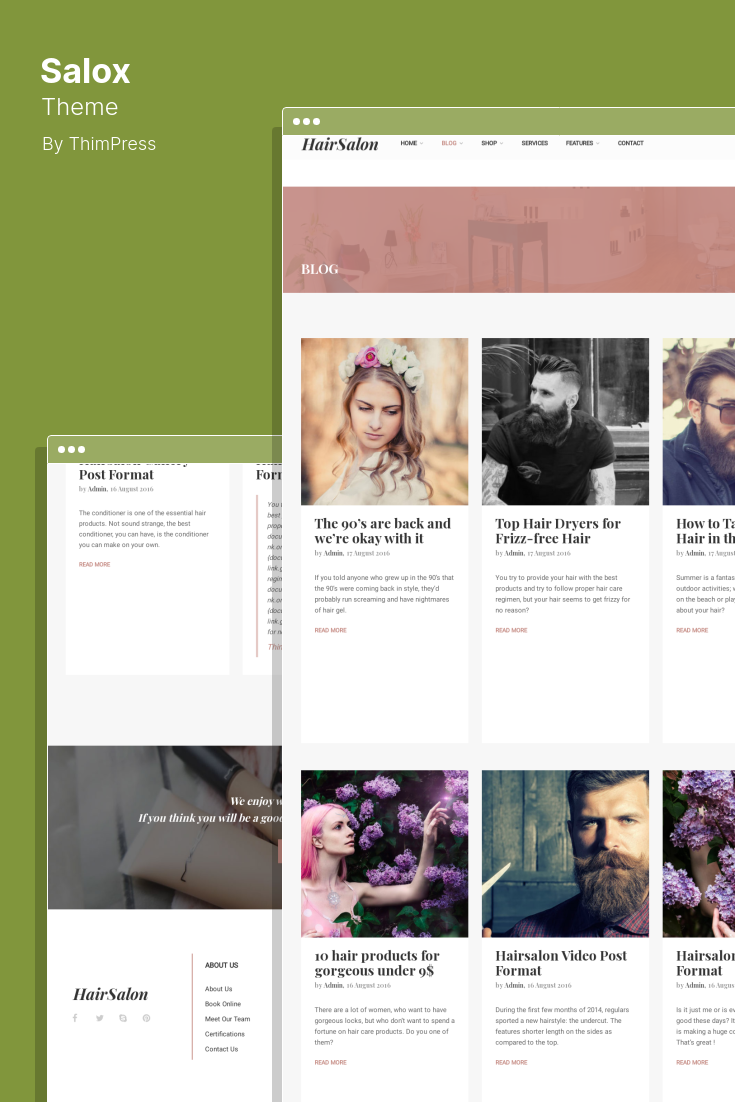The width and height of the screenshot is (735, 1102).
Task: Click the "Post Format" title in back window
Action: 116,474
